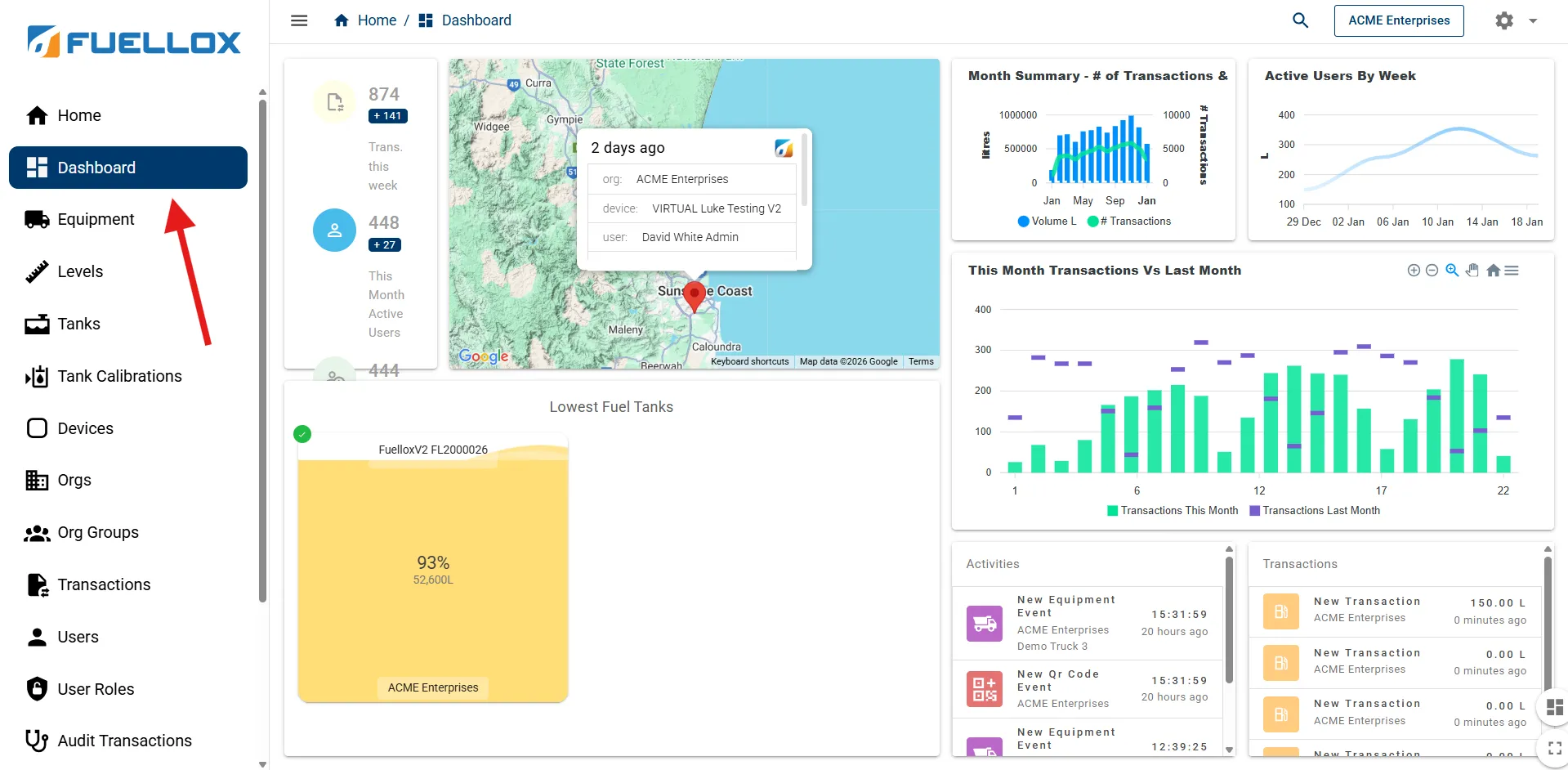Reset chart zoom with home icon
This screenshot has width=1568, height=770.
click(1494, 271)
